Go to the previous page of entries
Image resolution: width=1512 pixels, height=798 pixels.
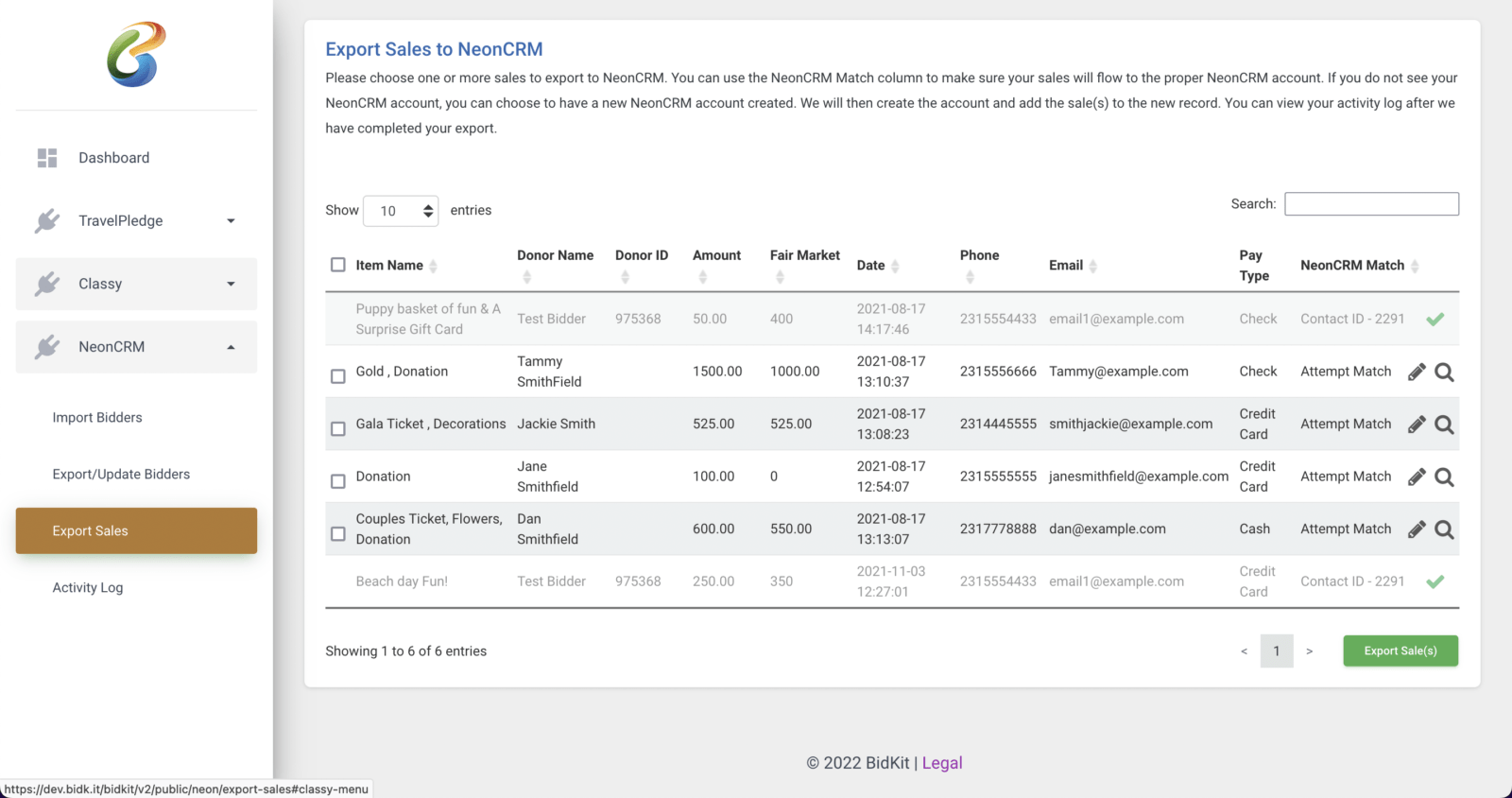click(x=1244, y=651)
